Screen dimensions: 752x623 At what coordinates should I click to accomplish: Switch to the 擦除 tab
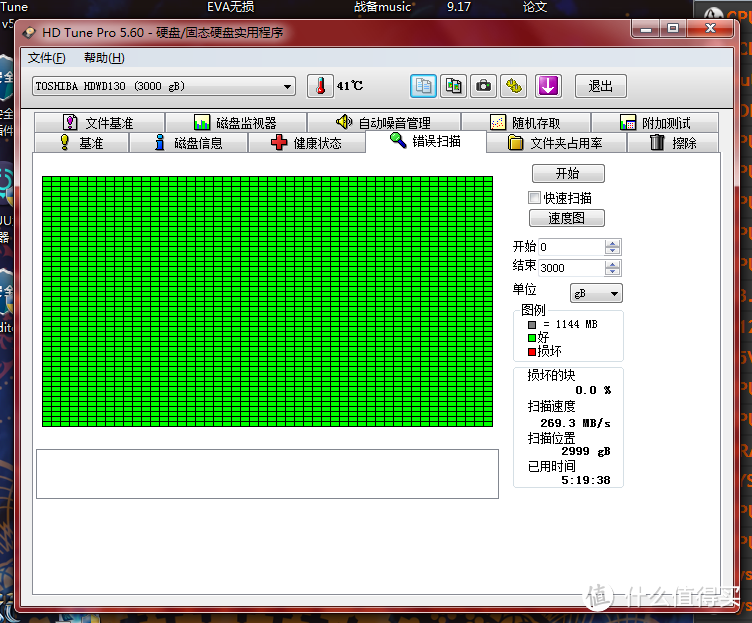click(673, 143)
